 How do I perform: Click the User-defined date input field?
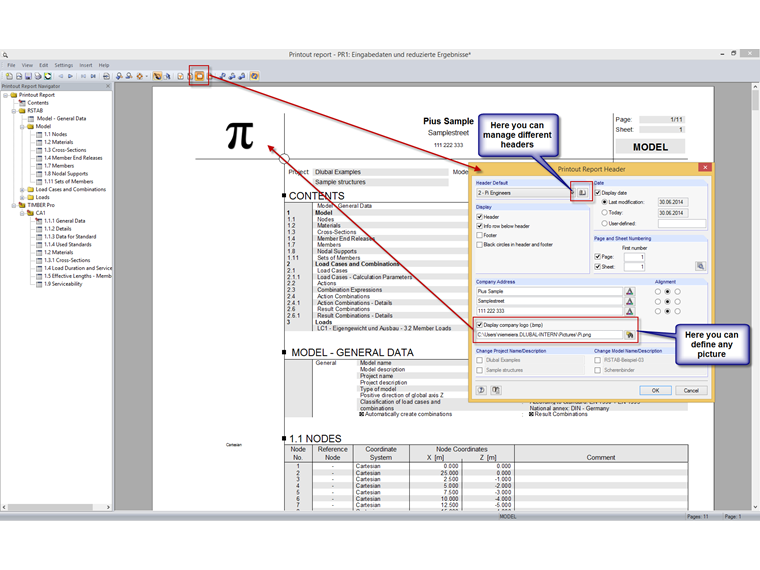pyautogui.click(x=681, y=223)
